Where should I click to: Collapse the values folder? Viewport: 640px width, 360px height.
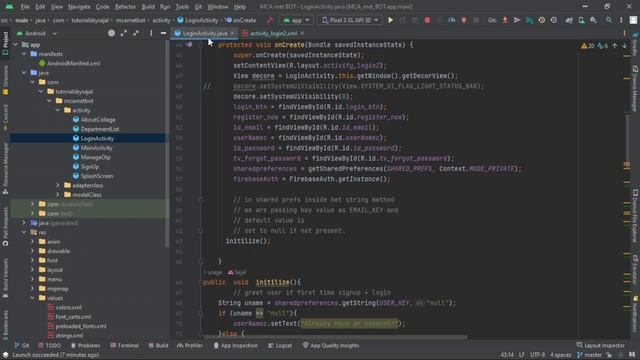click(33, 298)
